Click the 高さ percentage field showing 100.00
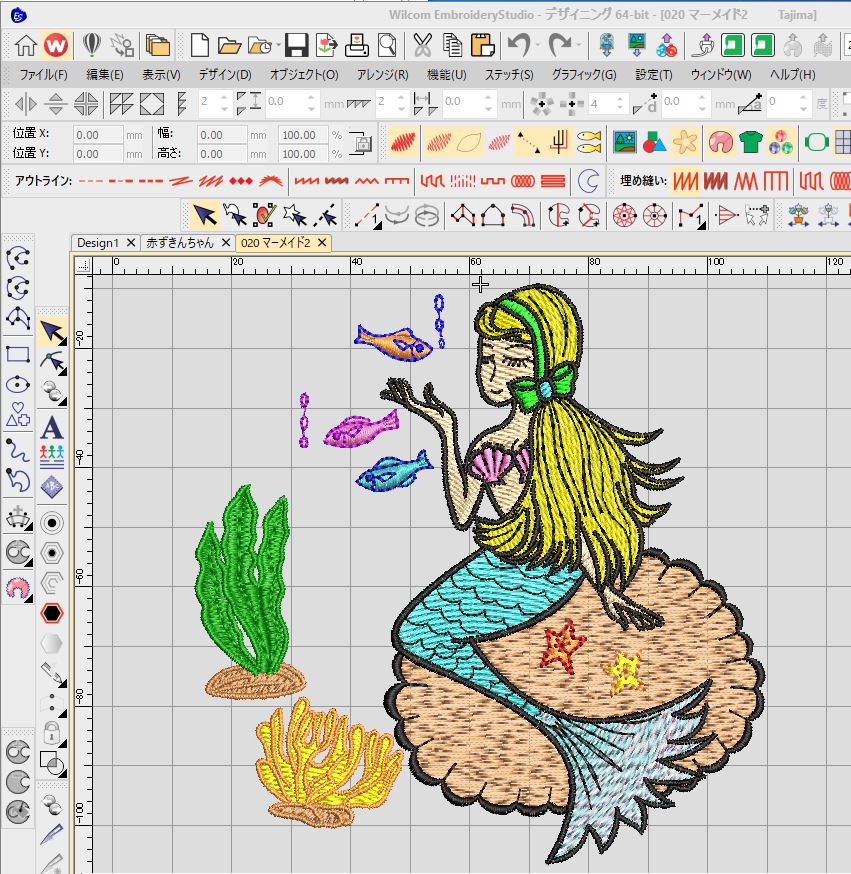 point(303,154)
